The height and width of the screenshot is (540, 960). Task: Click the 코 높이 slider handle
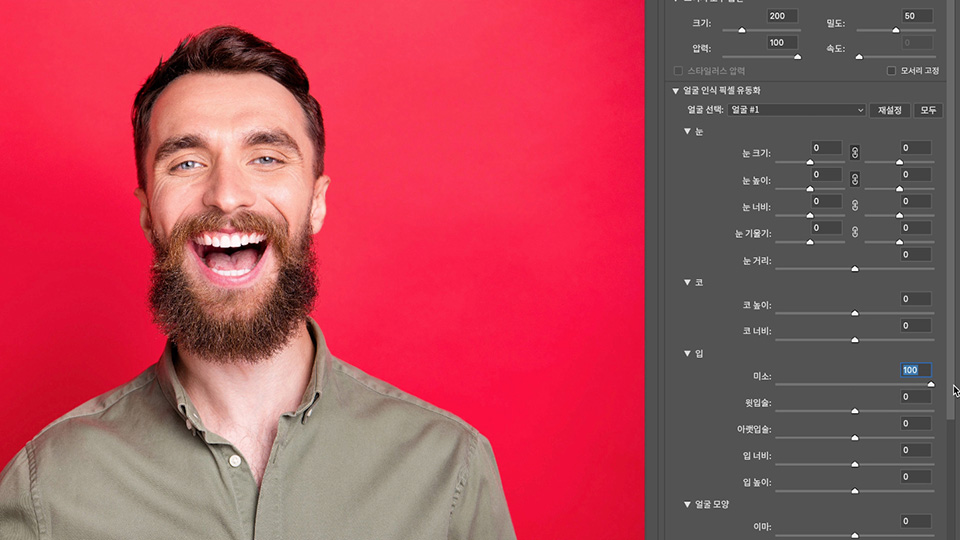(x=855, y=313)
